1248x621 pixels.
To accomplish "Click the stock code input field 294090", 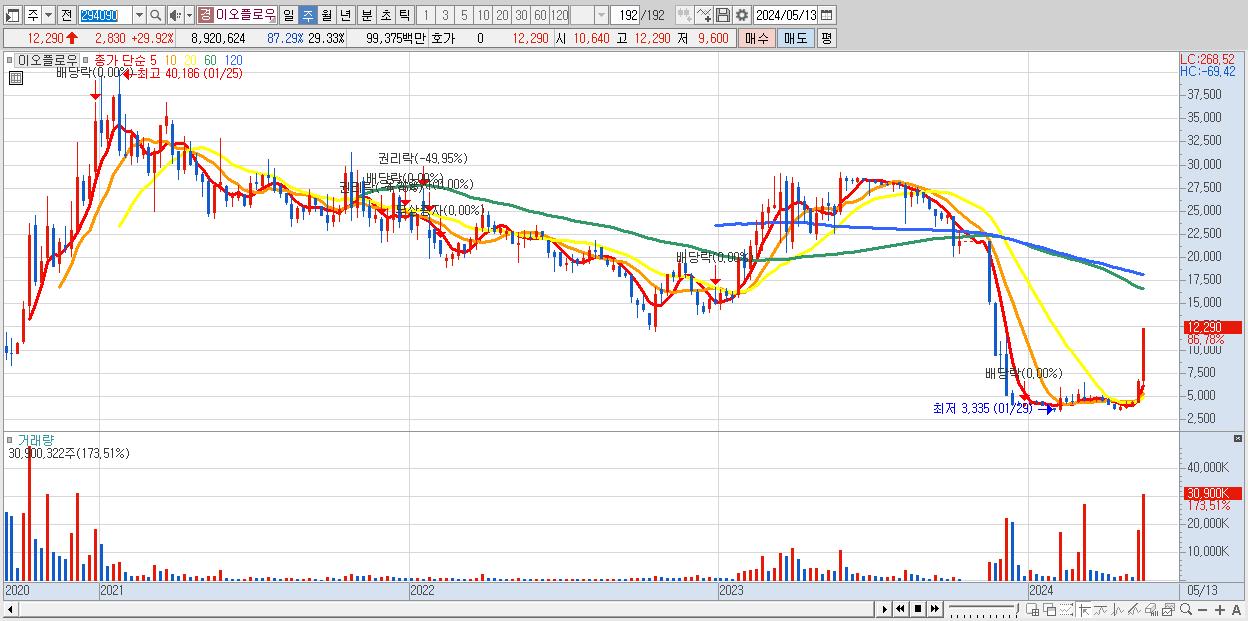I will tap(105, 15).
